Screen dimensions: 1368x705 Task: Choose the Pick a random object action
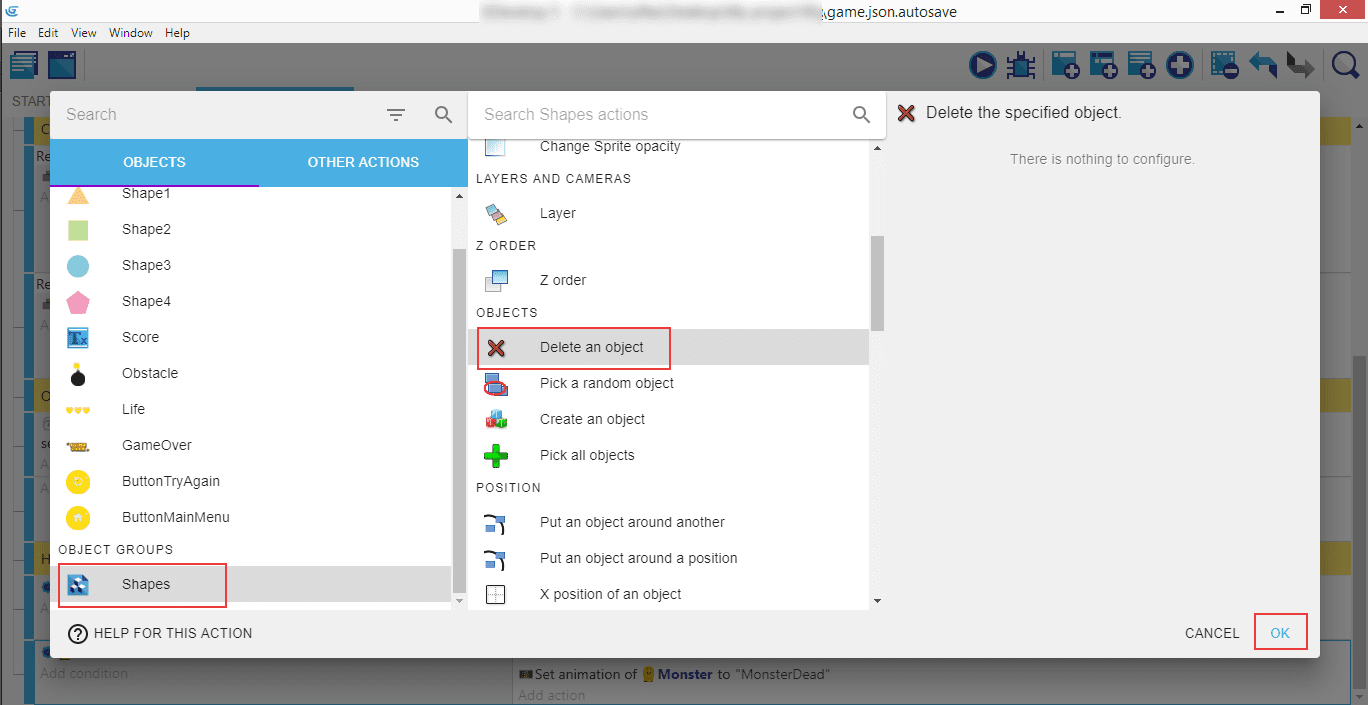point(606,383)
